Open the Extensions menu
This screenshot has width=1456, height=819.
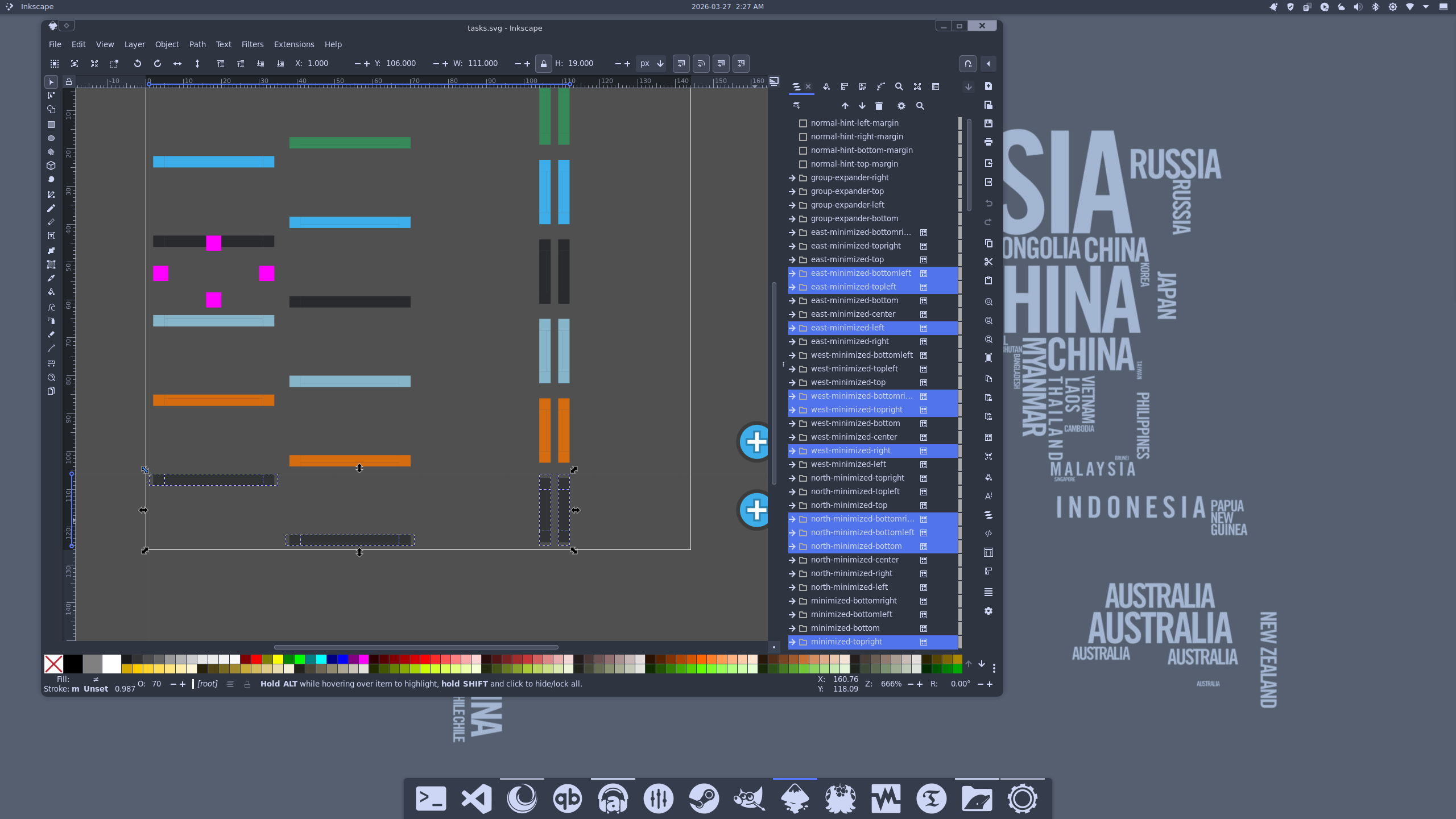coord(293,44)
